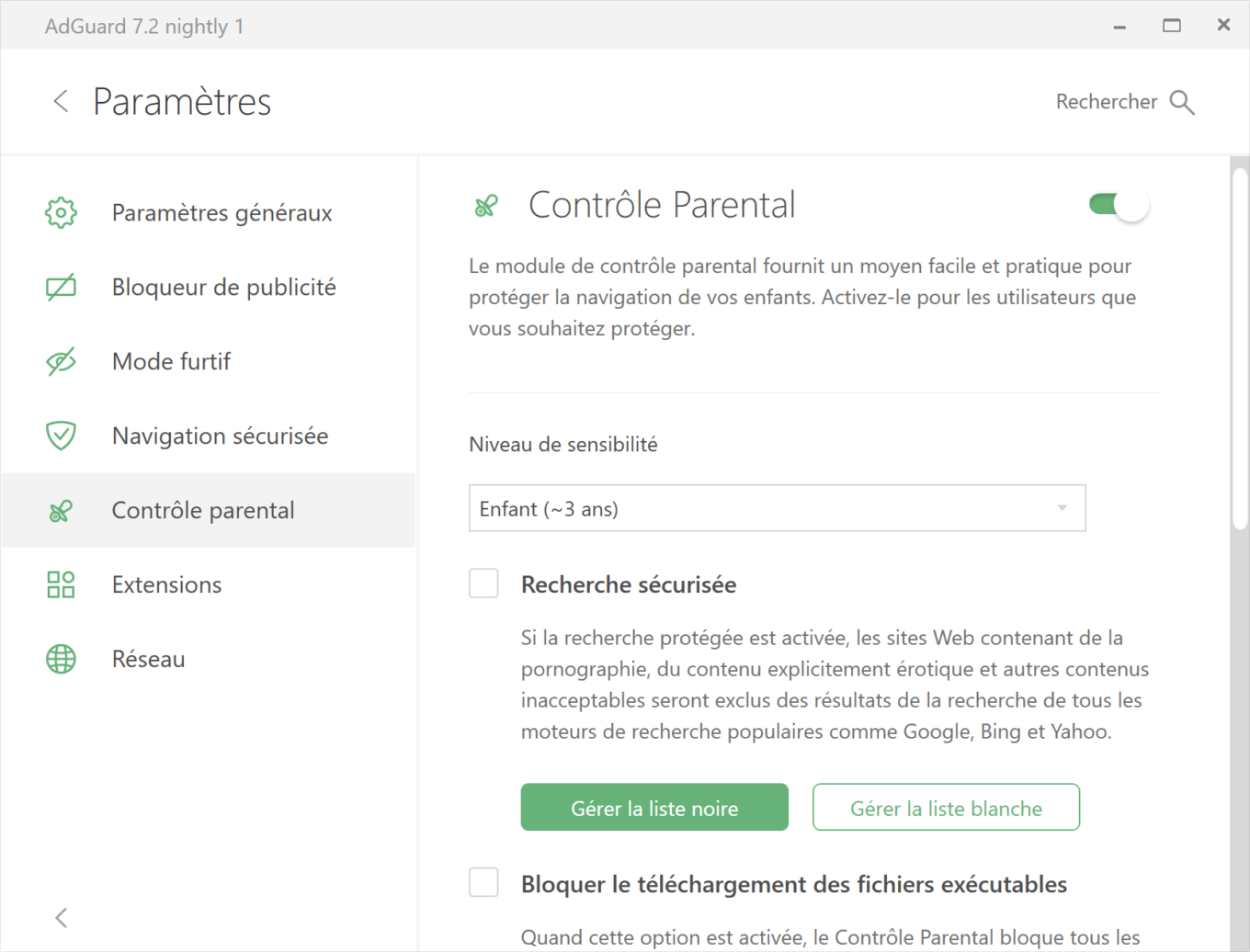
Task: Click the Niveau de sensibilité label
Action: click(563, 445)
